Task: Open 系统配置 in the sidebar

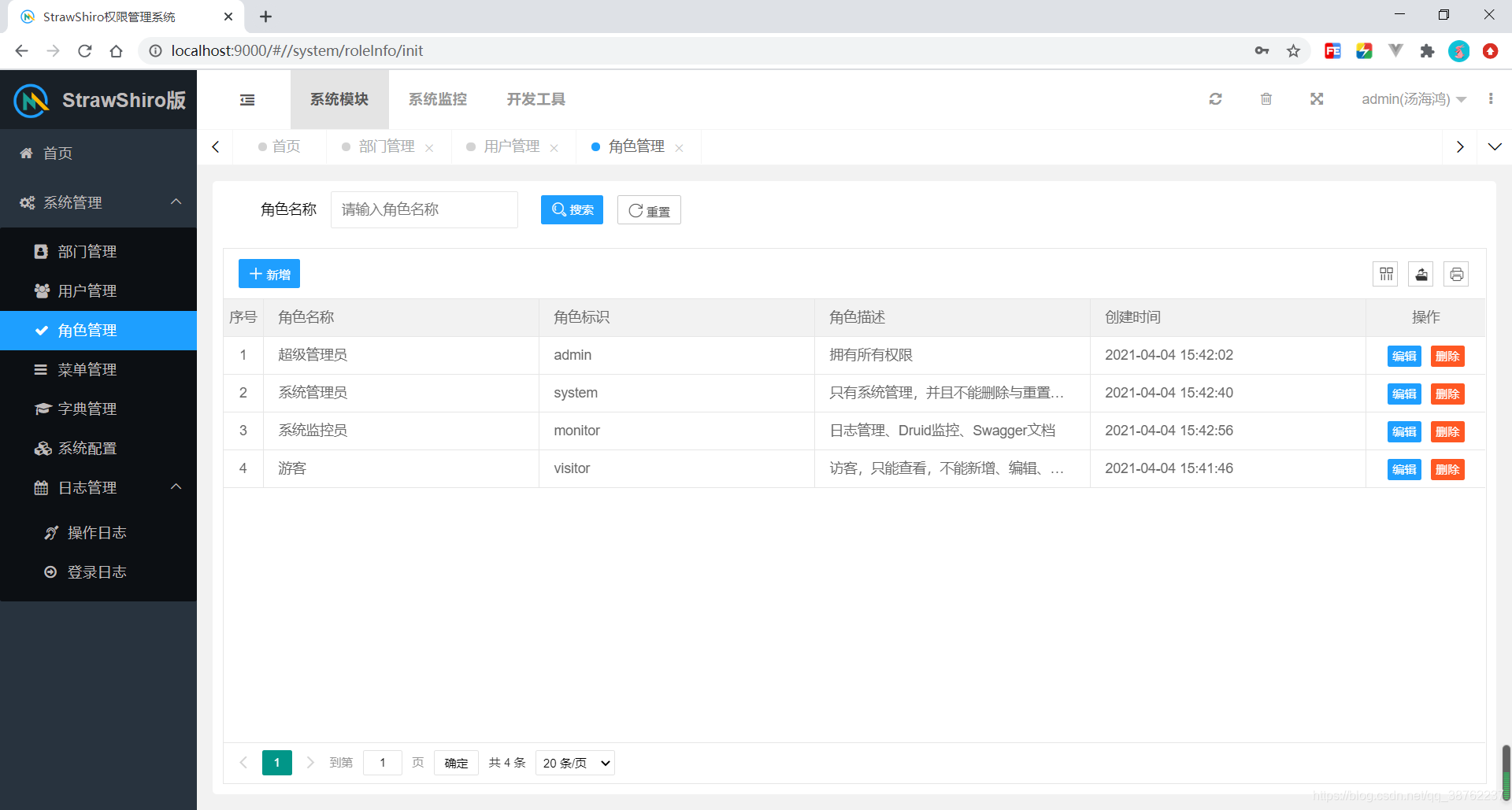Action: (98, 449)
